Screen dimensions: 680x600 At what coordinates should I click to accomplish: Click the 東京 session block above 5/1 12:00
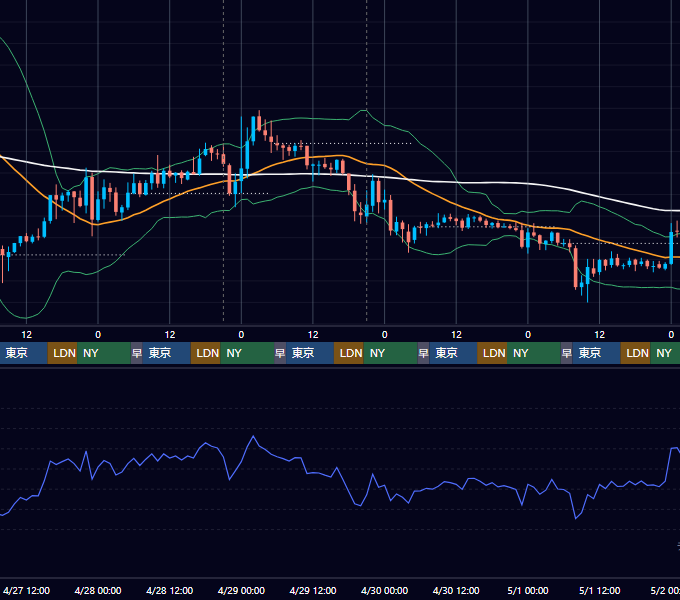click(x=596, y=353)
